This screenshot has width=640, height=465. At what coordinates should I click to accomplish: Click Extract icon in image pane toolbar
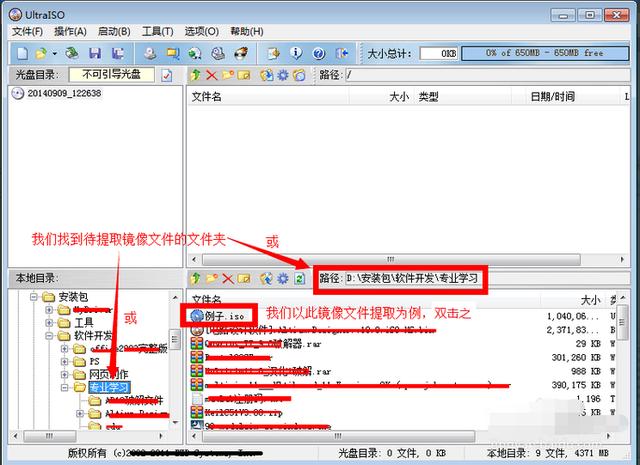tap(267, 75)
